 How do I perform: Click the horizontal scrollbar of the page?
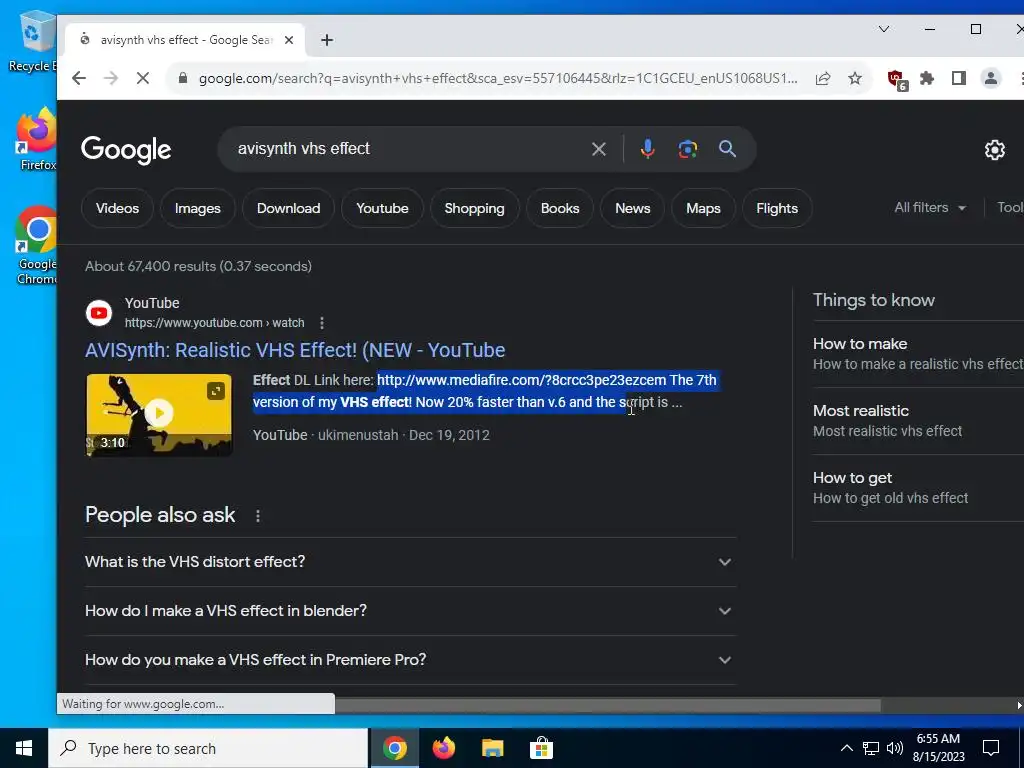pyautogui.click(x=607, y=705)
